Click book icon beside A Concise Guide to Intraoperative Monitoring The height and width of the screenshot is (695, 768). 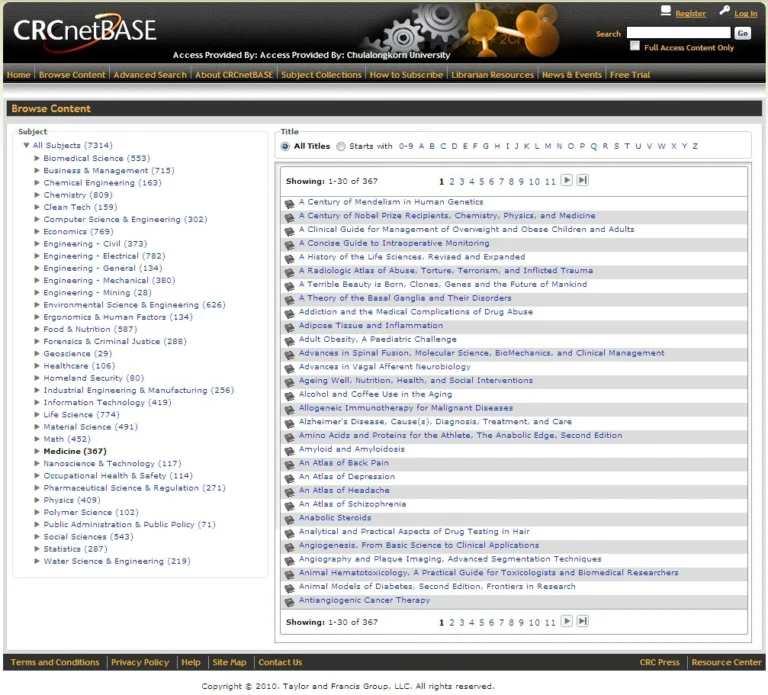pyautogui.click(x=289, y=244)
